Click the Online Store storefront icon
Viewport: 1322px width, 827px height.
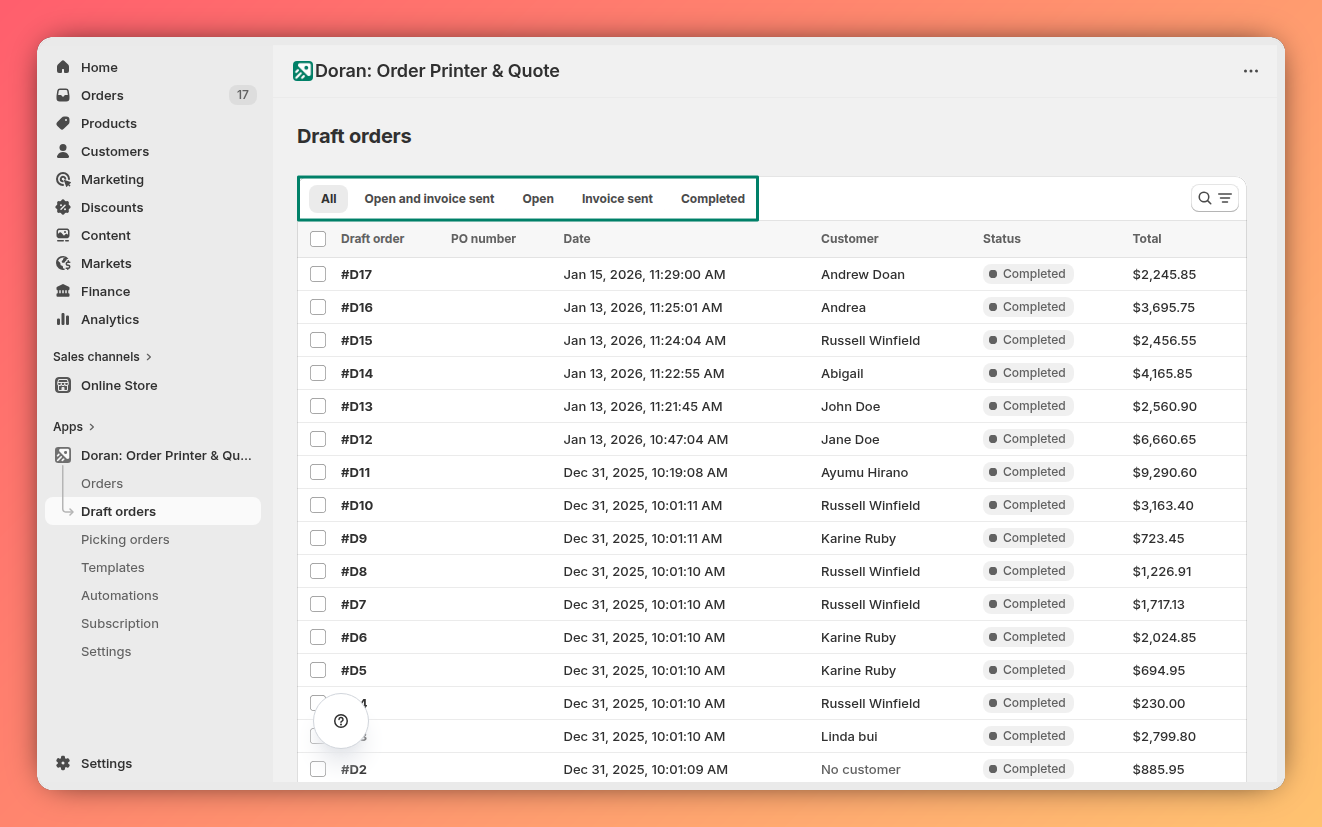click(x=63, y=385)
